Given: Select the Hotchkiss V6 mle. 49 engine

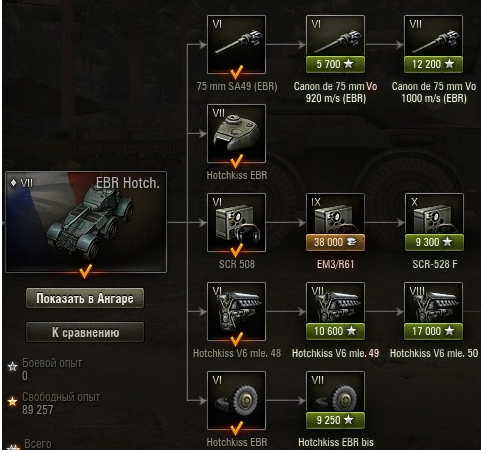Looking at the screenshot, I should 335,311.
